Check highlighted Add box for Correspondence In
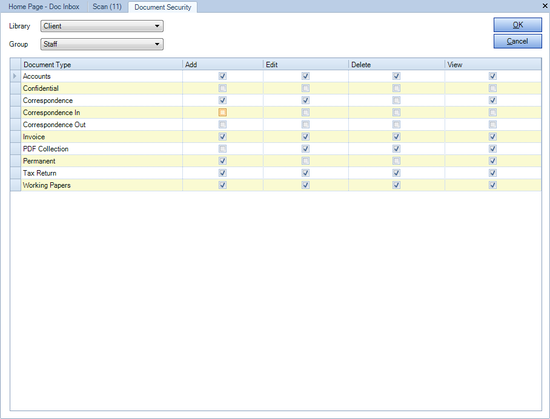Image resolution: width=550 pixels, height=419 pixels. pos(222,113)
